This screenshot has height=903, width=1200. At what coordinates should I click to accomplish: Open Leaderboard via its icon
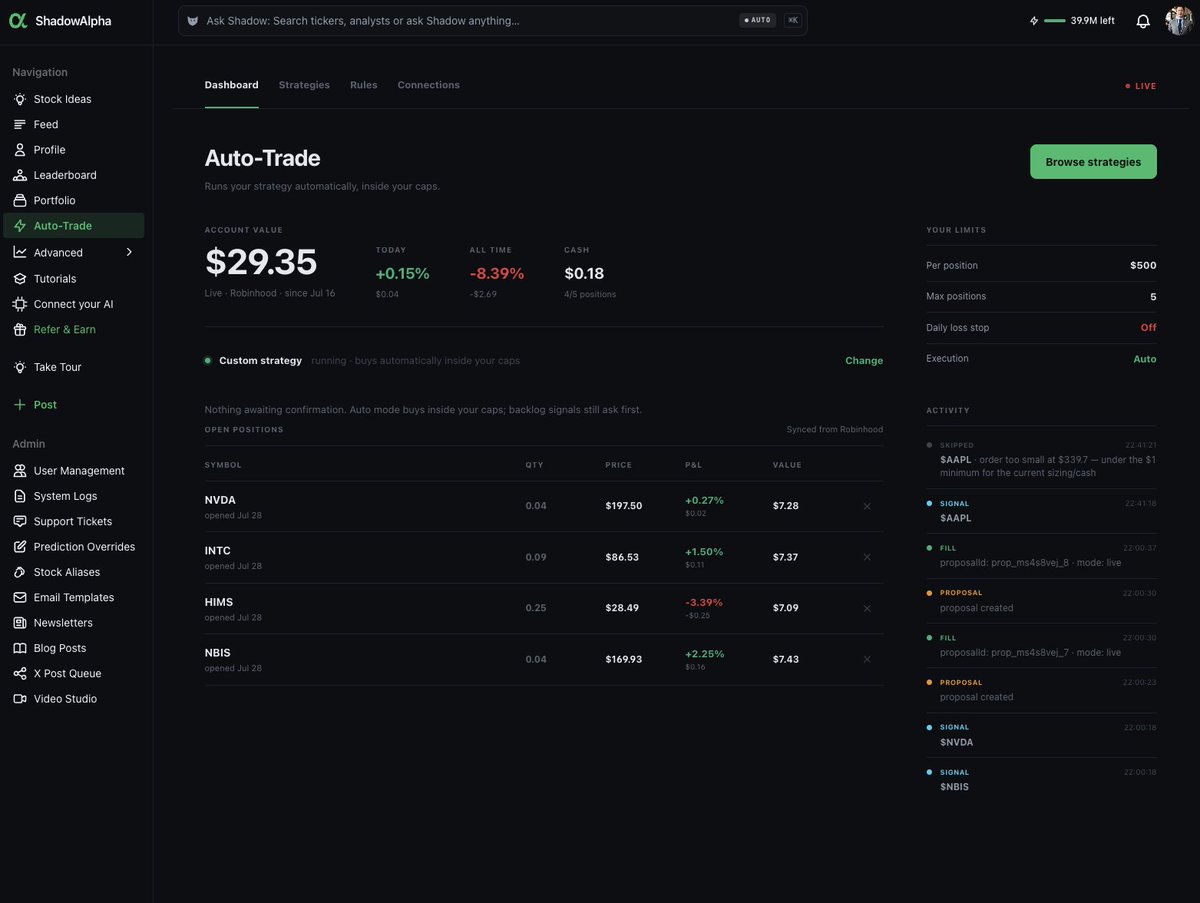20,175
